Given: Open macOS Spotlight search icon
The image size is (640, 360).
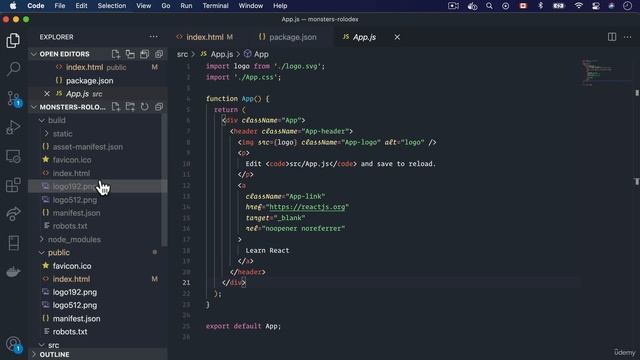Looking at the screenshot, I should point(489,6).
